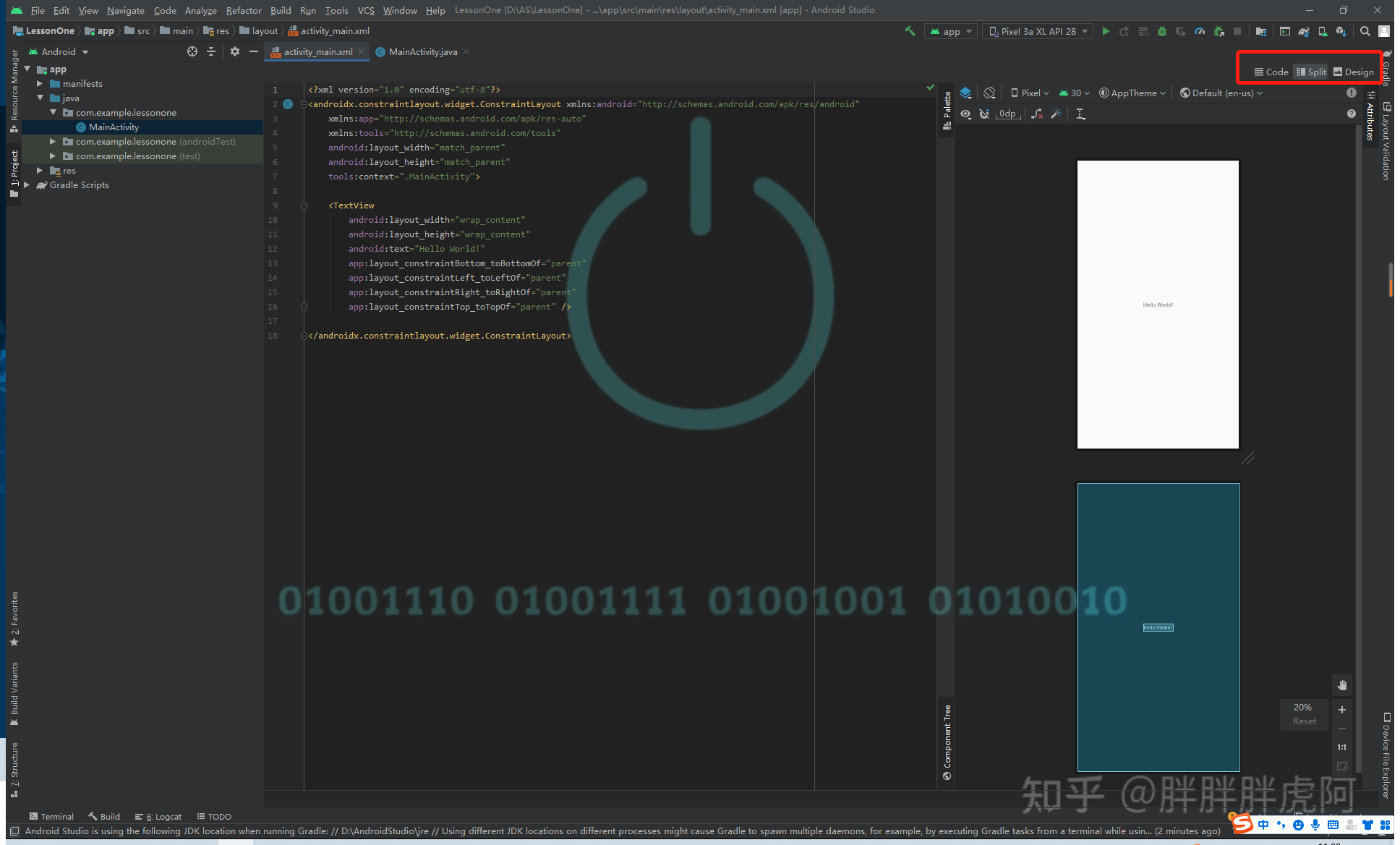This screenshot has width=1400, height=845.
Task: Toggle autoconnect magnet icon
Action: [x=984, y=114]
